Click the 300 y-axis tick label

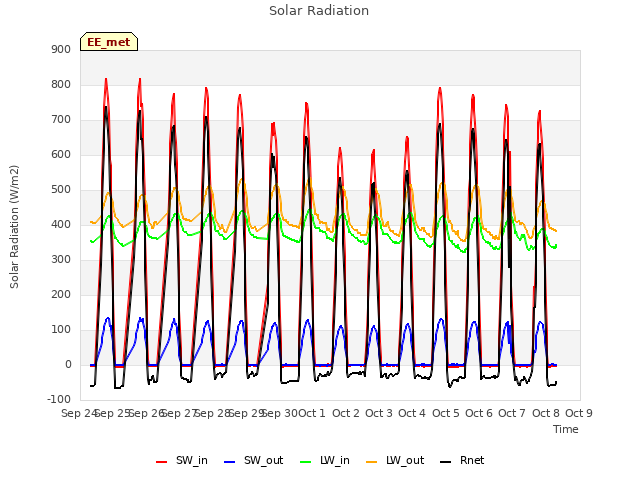pos(61,260)
